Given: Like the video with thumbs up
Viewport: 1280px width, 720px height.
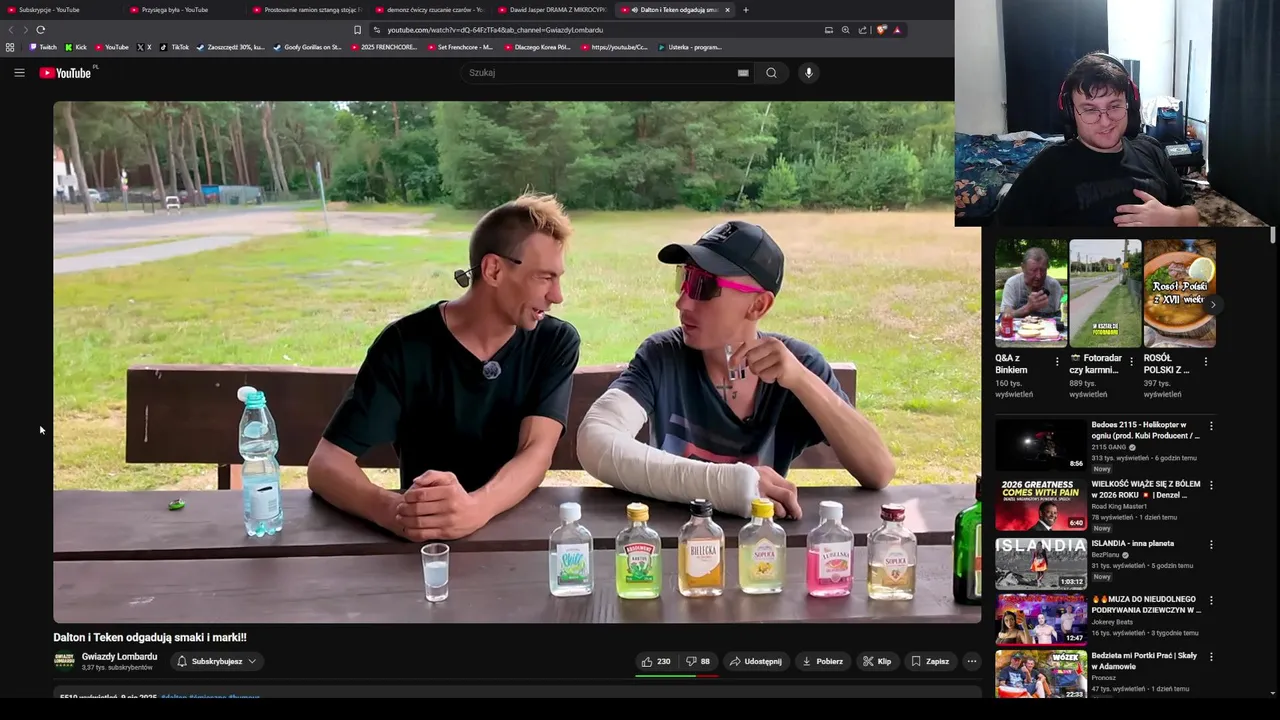Looking at the screenshot, I should 656,661.
